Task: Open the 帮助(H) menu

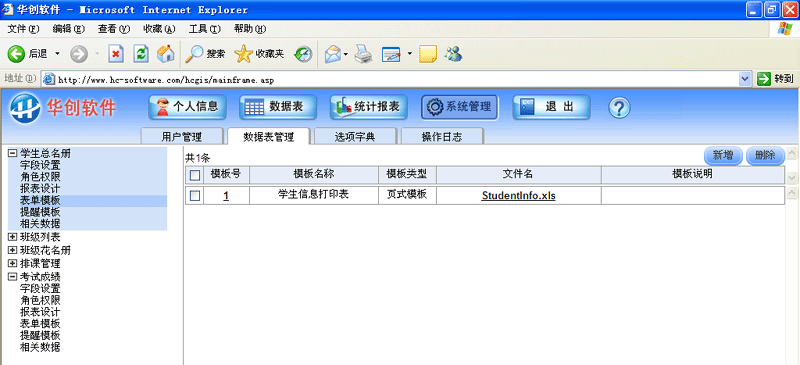Action: click(x=250, y=29)
